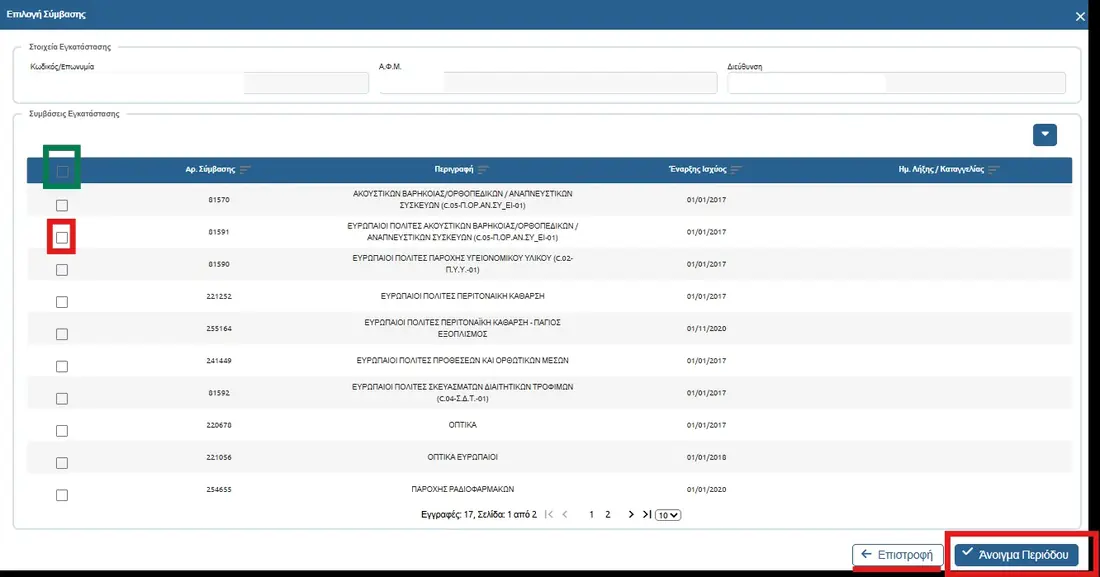Click the date 01/01/2018
This screenshot has height=577, width=1100.
(x=706, y=458)
